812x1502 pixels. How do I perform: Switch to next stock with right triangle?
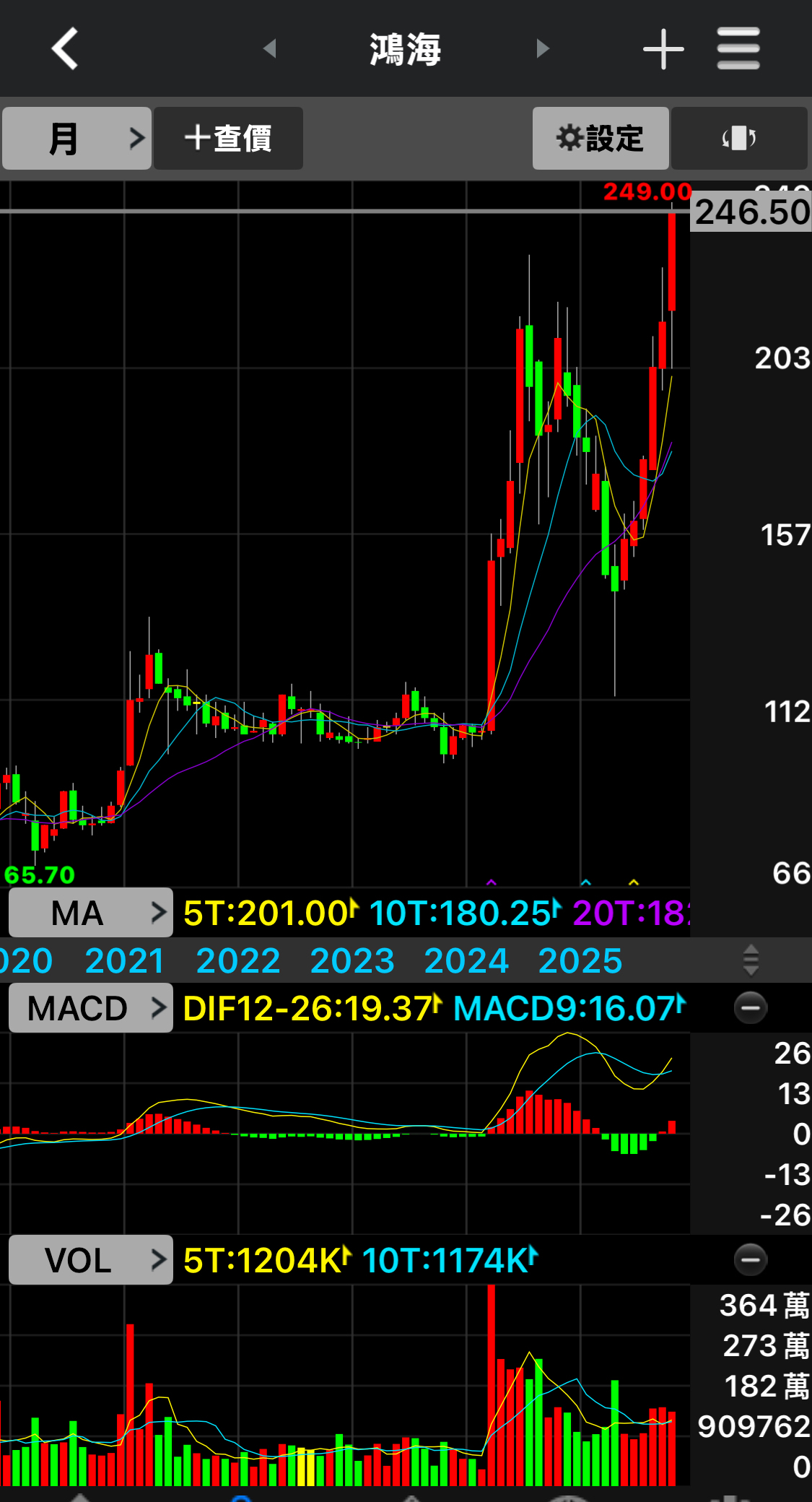[543, 48]
